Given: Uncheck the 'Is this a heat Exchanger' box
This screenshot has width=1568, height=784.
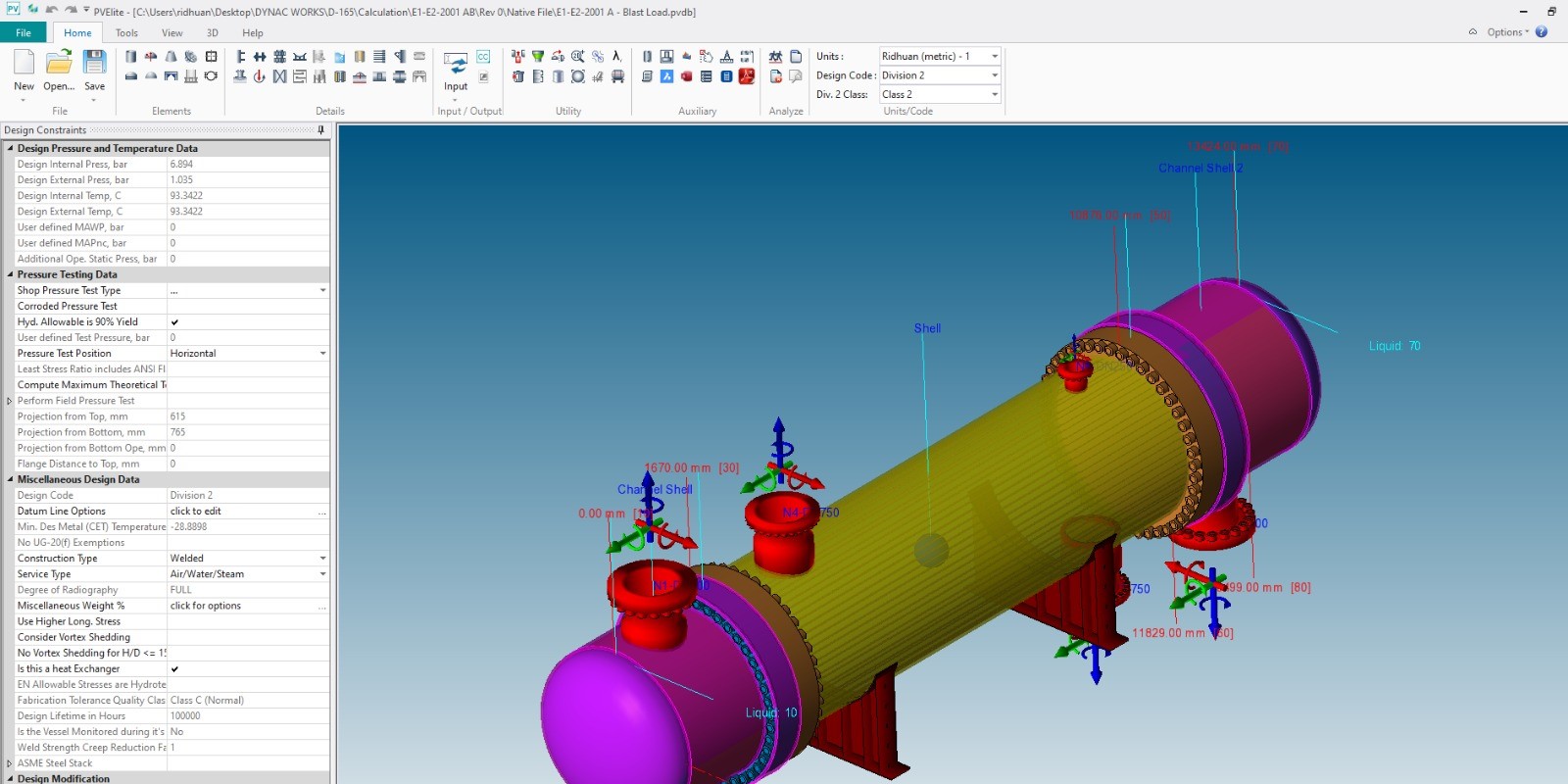Looking at the screenshot, I should [x=174, y=669].
